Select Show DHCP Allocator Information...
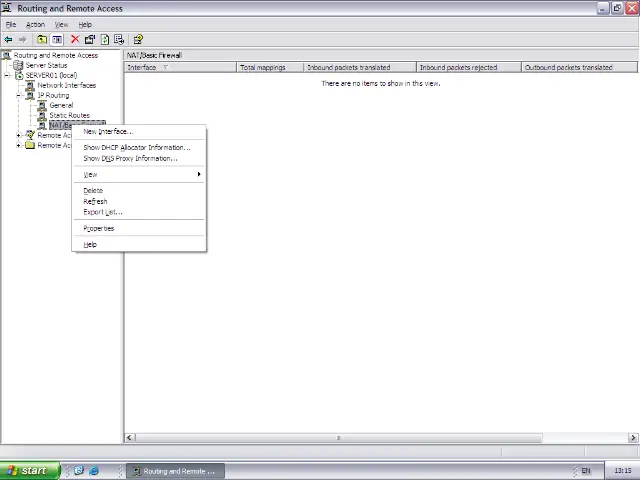The width and height of the screenshot is (640, 480). [136, 147]
